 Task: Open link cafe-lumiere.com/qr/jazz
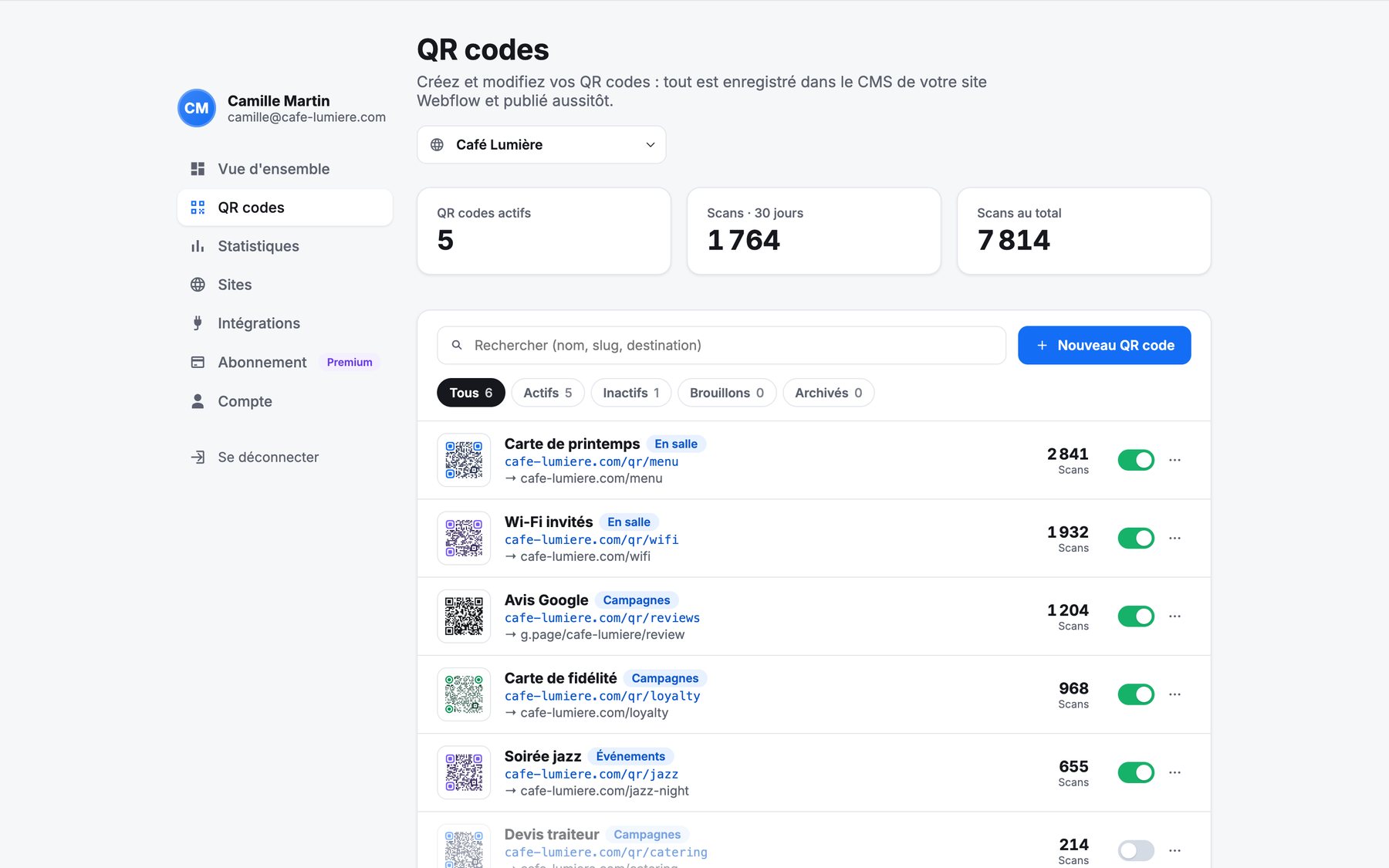click(592, 774)
